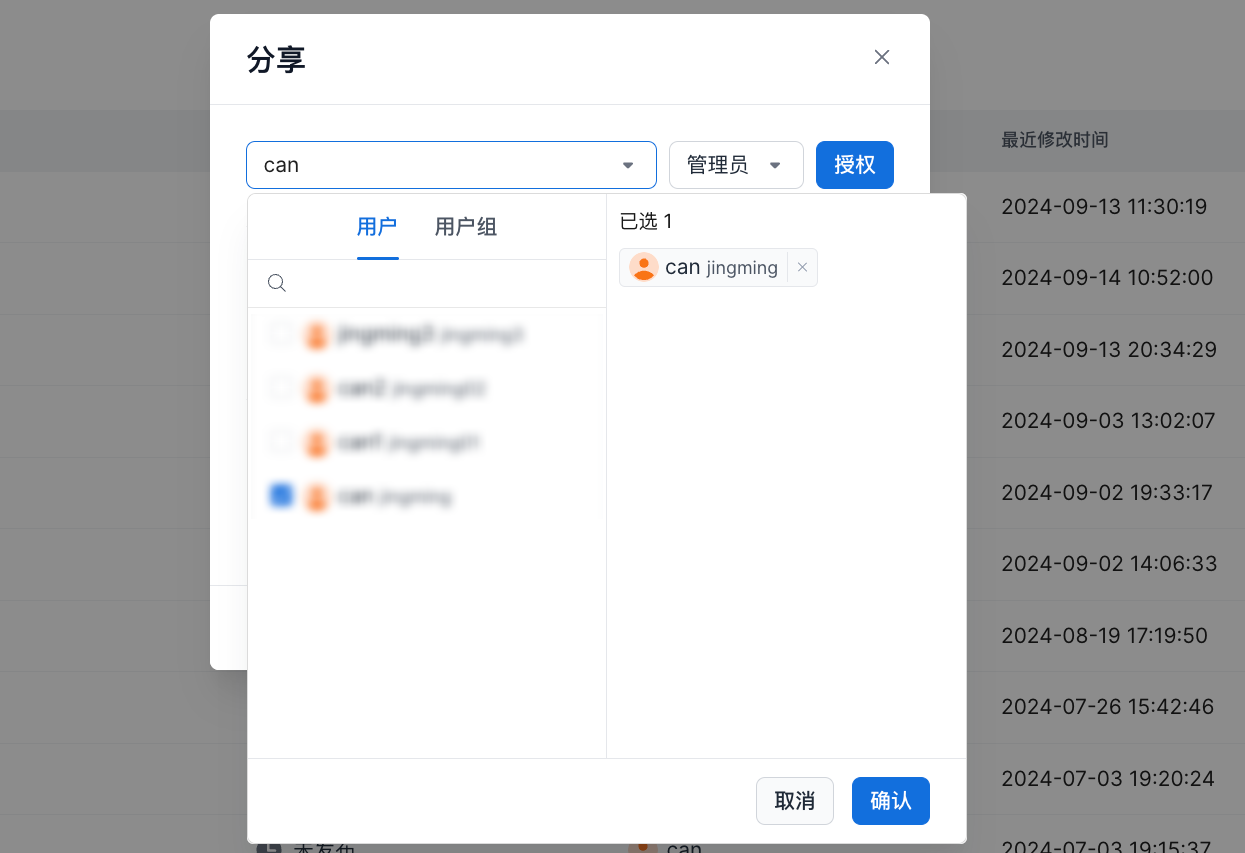The height and width of the screenshot is (853, 1245).
Task: Remove selected user can via the x icon
Action: click(x=802, y=268)
